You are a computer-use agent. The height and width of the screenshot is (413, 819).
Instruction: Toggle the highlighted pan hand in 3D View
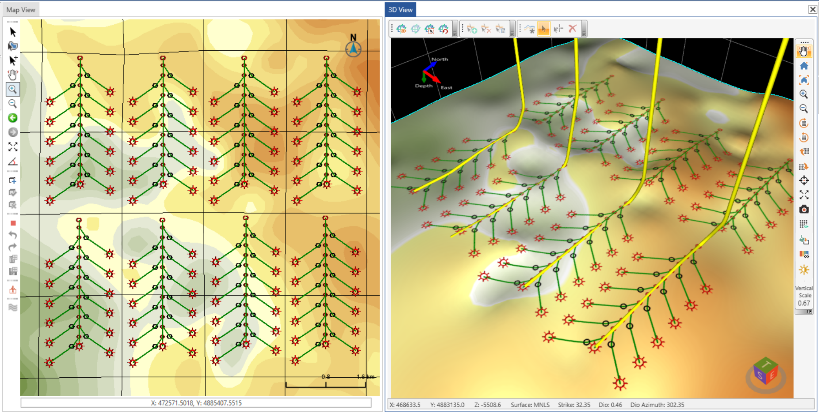804,49
